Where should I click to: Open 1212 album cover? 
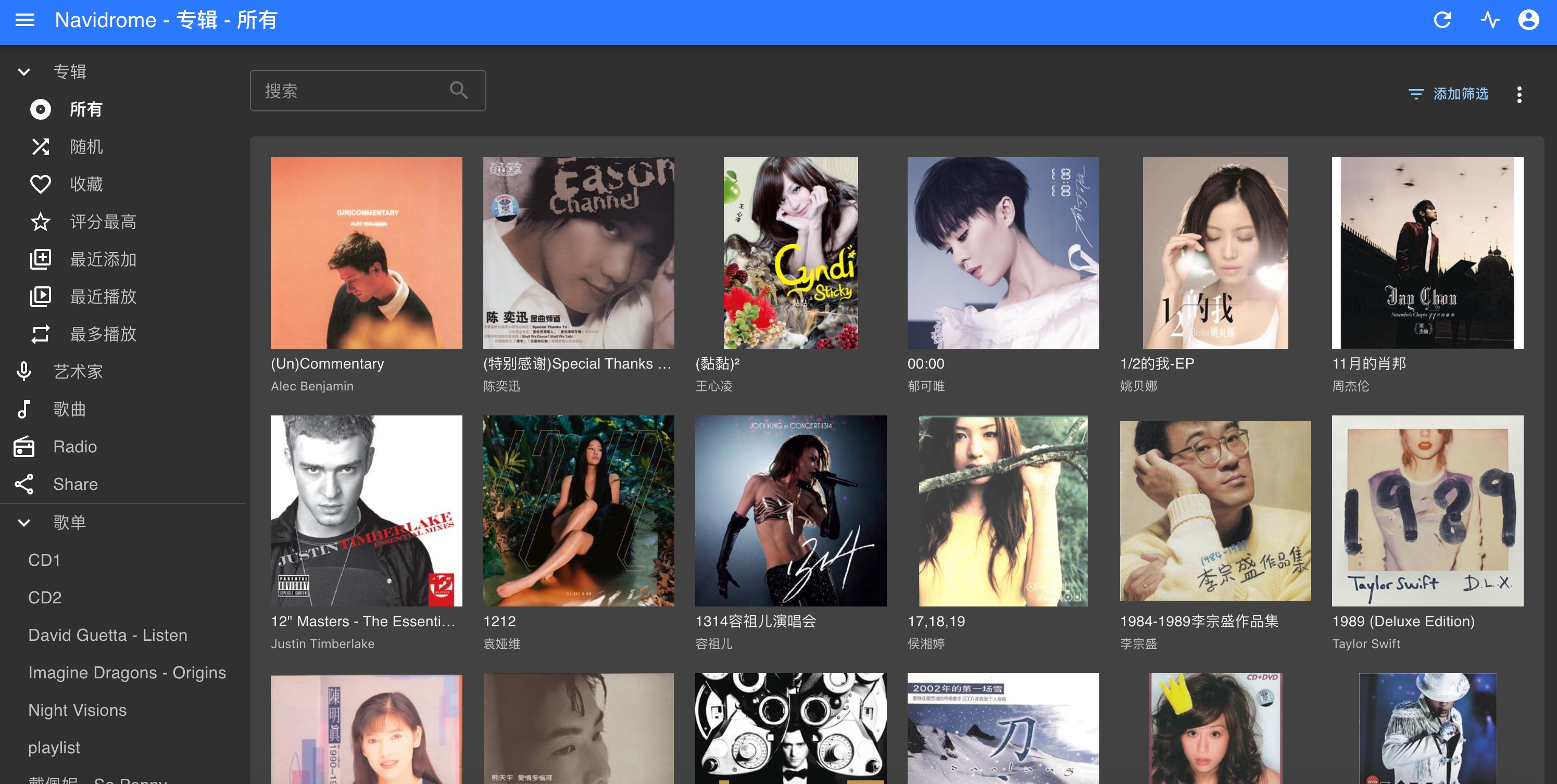tap(579, 511)
